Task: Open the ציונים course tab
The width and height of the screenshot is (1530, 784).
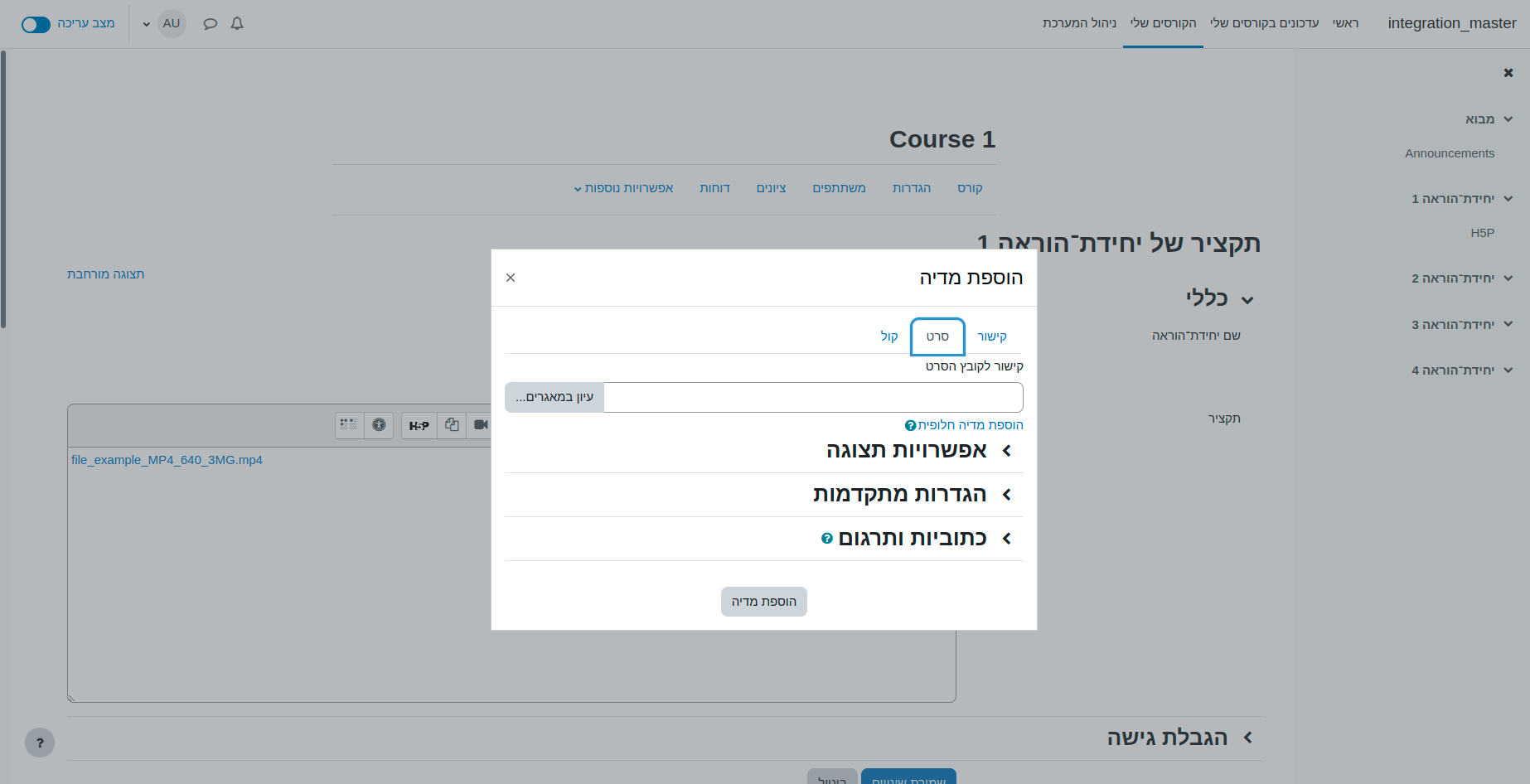Action: [x=771, y=188]
